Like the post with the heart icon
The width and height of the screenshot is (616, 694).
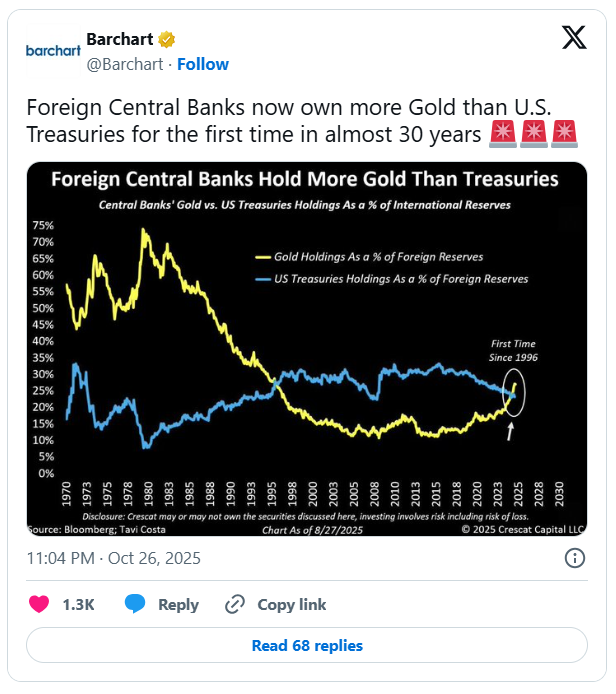click(x=39, y=604)
